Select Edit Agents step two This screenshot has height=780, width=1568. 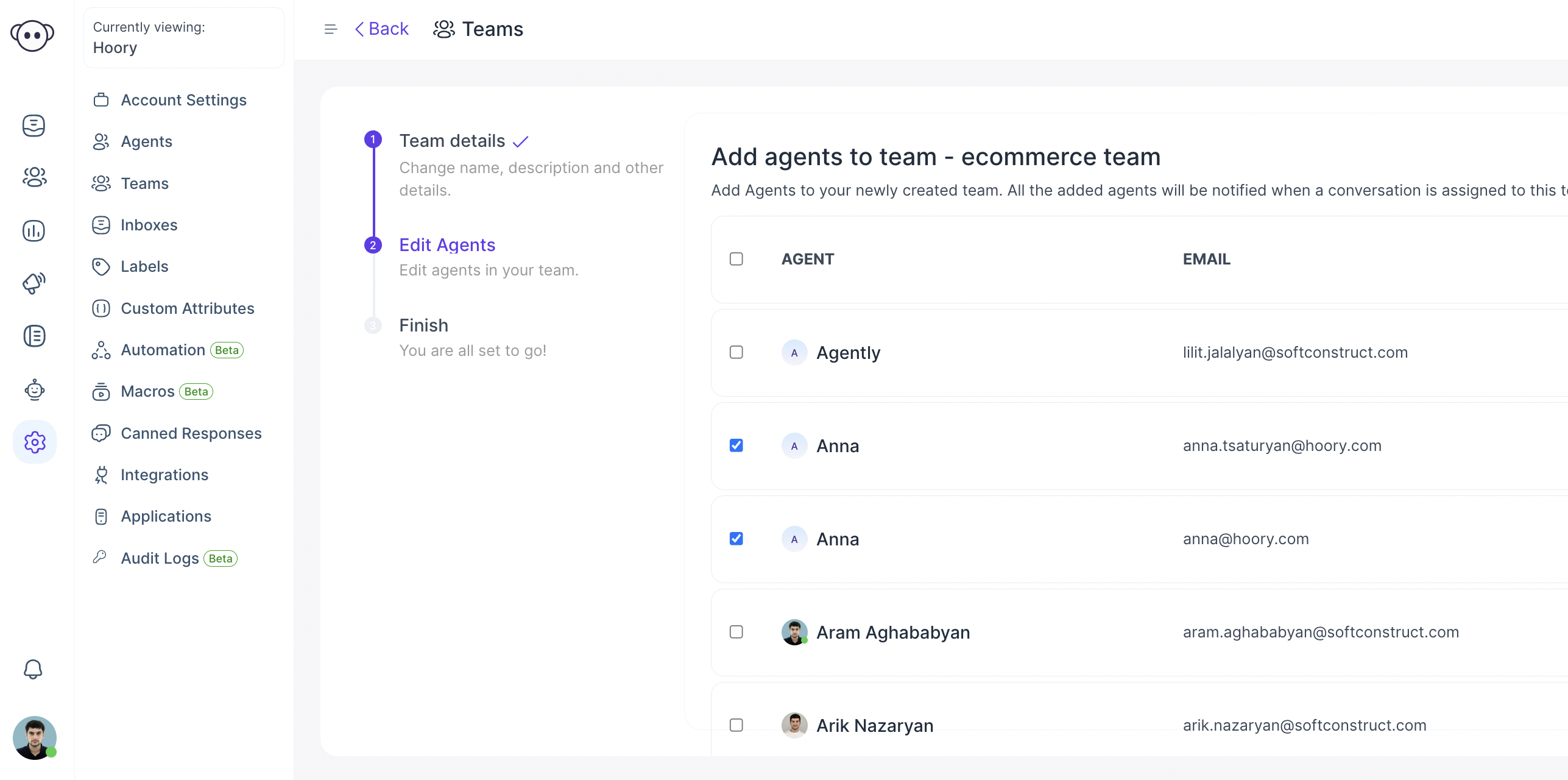pyautogui.click(x=447, y=244)
